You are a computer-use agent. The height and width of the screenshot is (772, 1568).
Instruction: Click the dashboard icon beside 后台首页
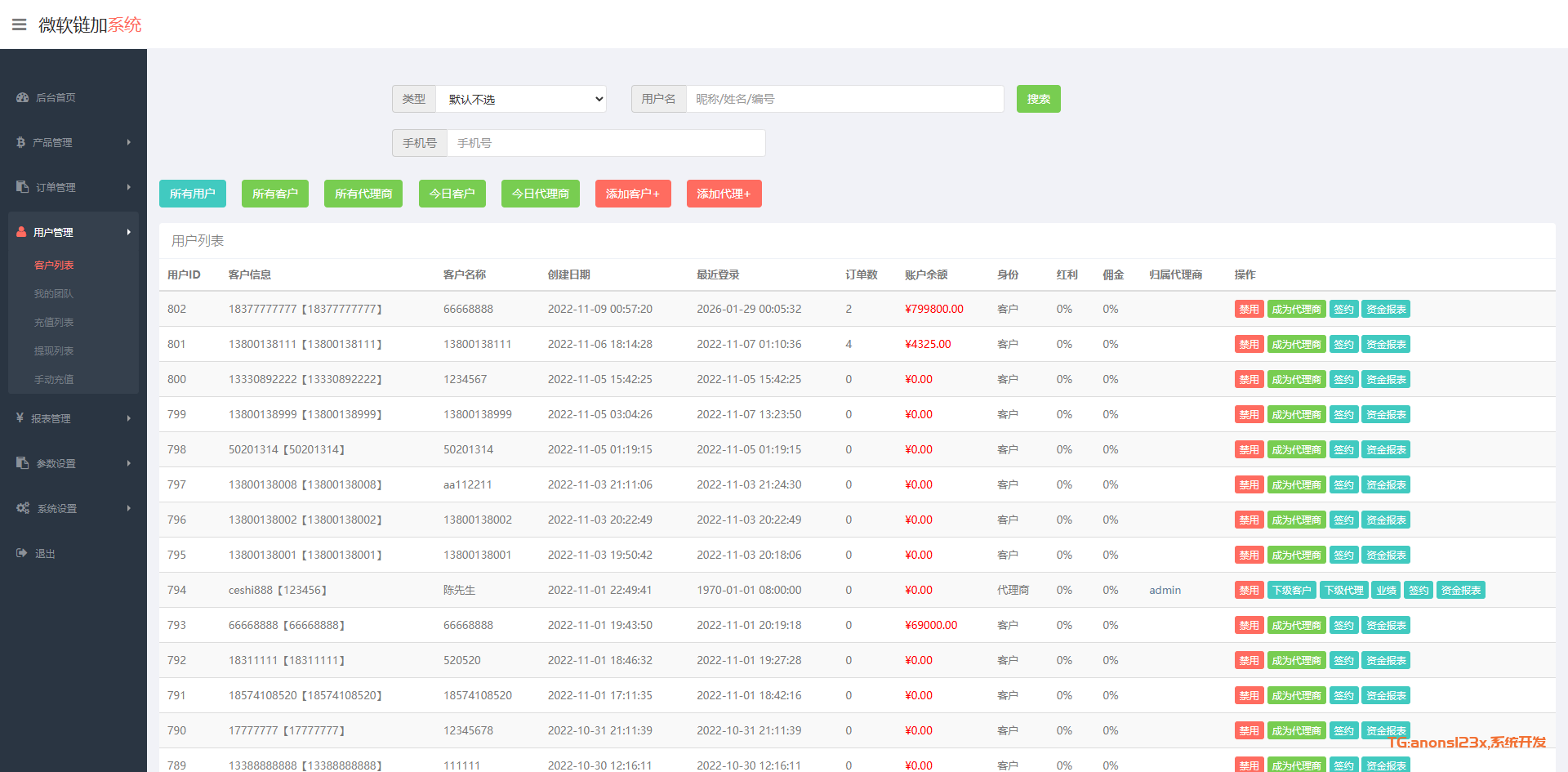[22, 97]
